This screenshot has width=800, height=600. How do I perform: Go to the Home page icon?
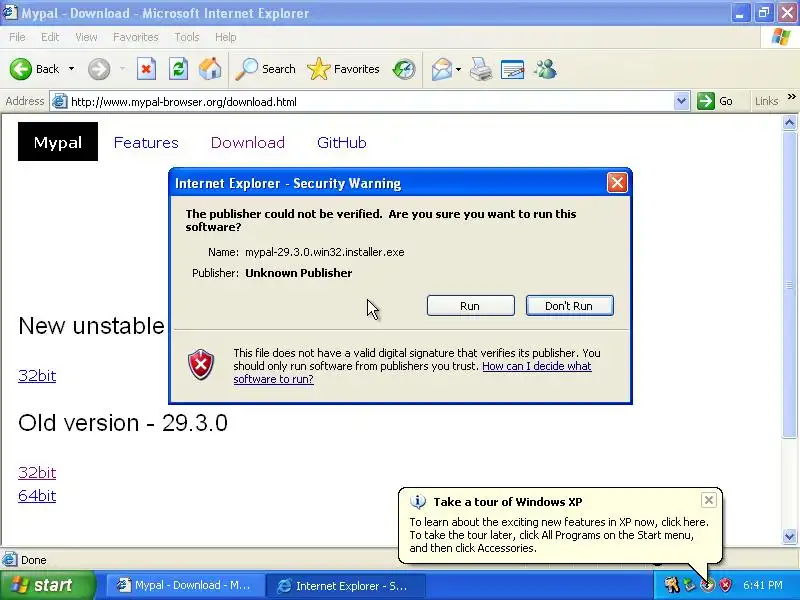point(210,69)
